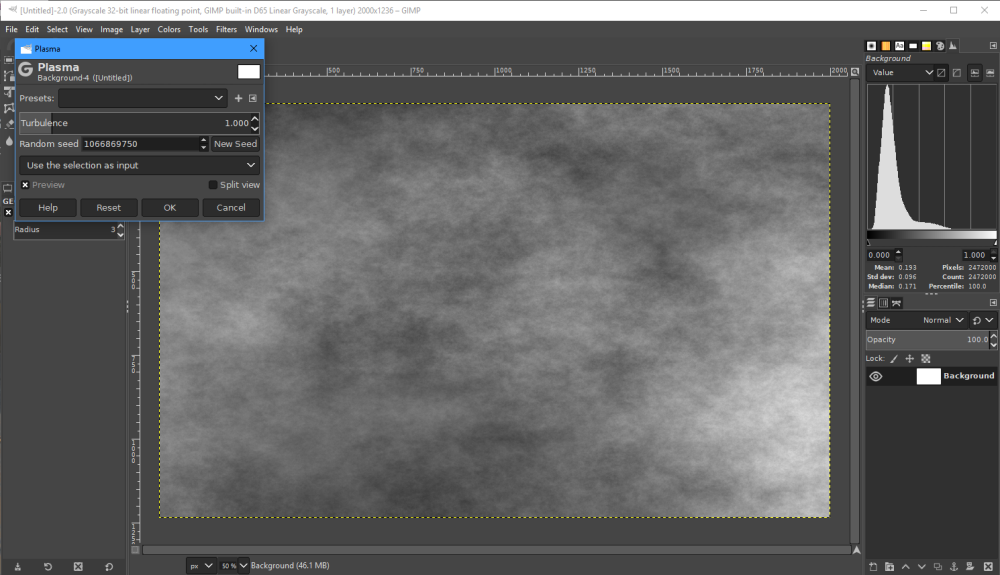Reset tool options to defaults icon
Viewport: 1000px width, 575px height.
pos(109,567)
